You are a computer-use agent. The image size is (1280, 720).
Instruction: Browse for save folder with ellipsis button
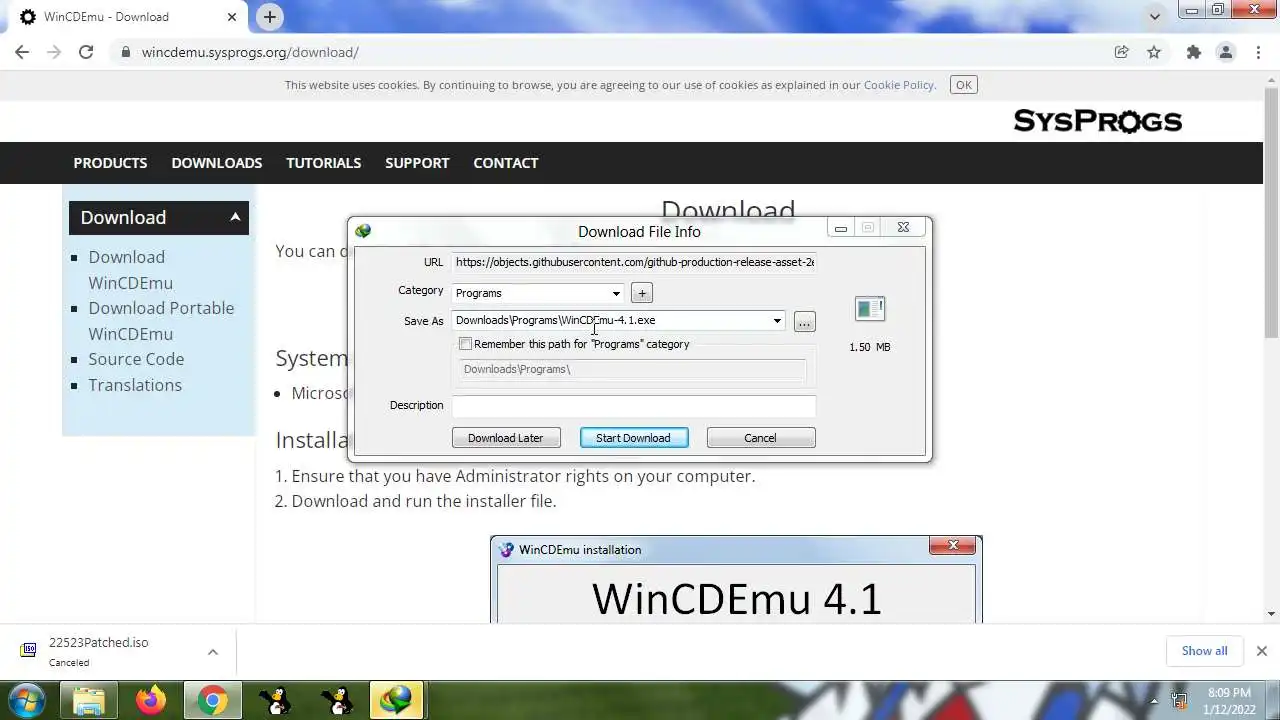click(x=805, y=321)
